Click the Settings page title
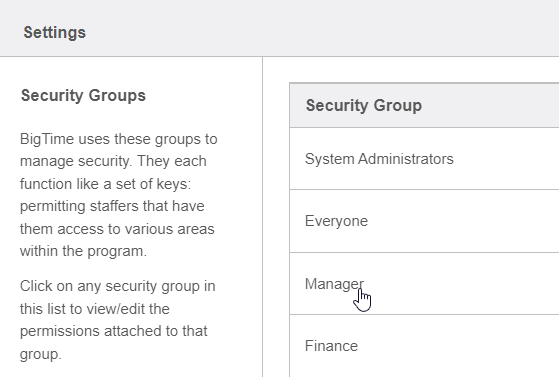 tap(55, 32)
